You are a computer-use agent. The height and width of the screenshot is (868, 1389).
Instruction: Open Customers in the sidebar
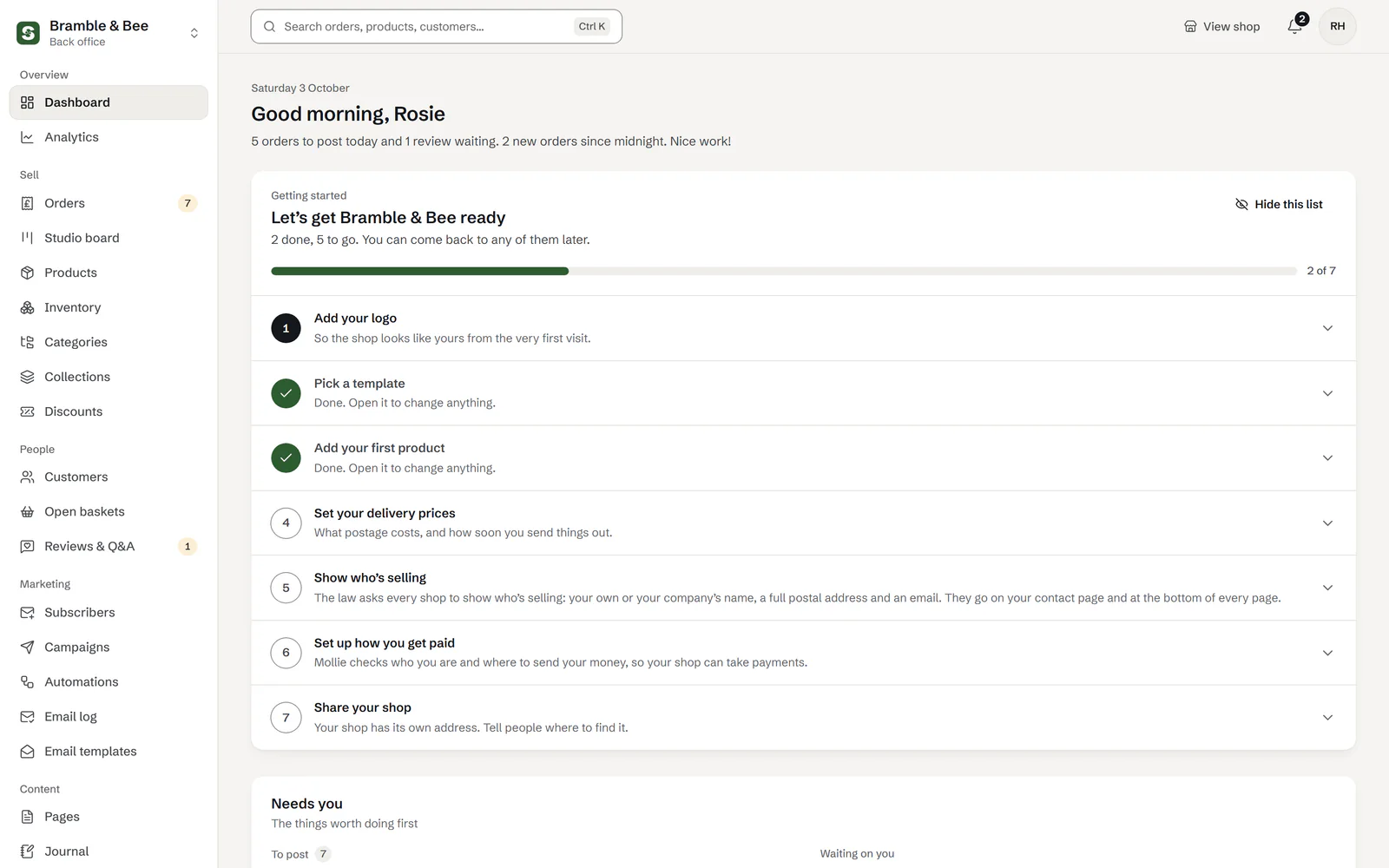tap(109, 477)
